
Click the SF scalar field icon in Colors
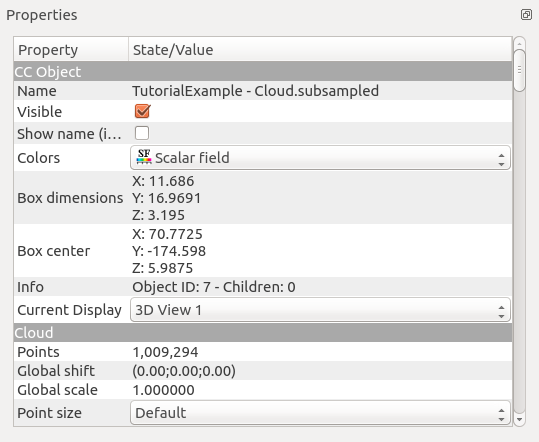[x=144, y=157]
